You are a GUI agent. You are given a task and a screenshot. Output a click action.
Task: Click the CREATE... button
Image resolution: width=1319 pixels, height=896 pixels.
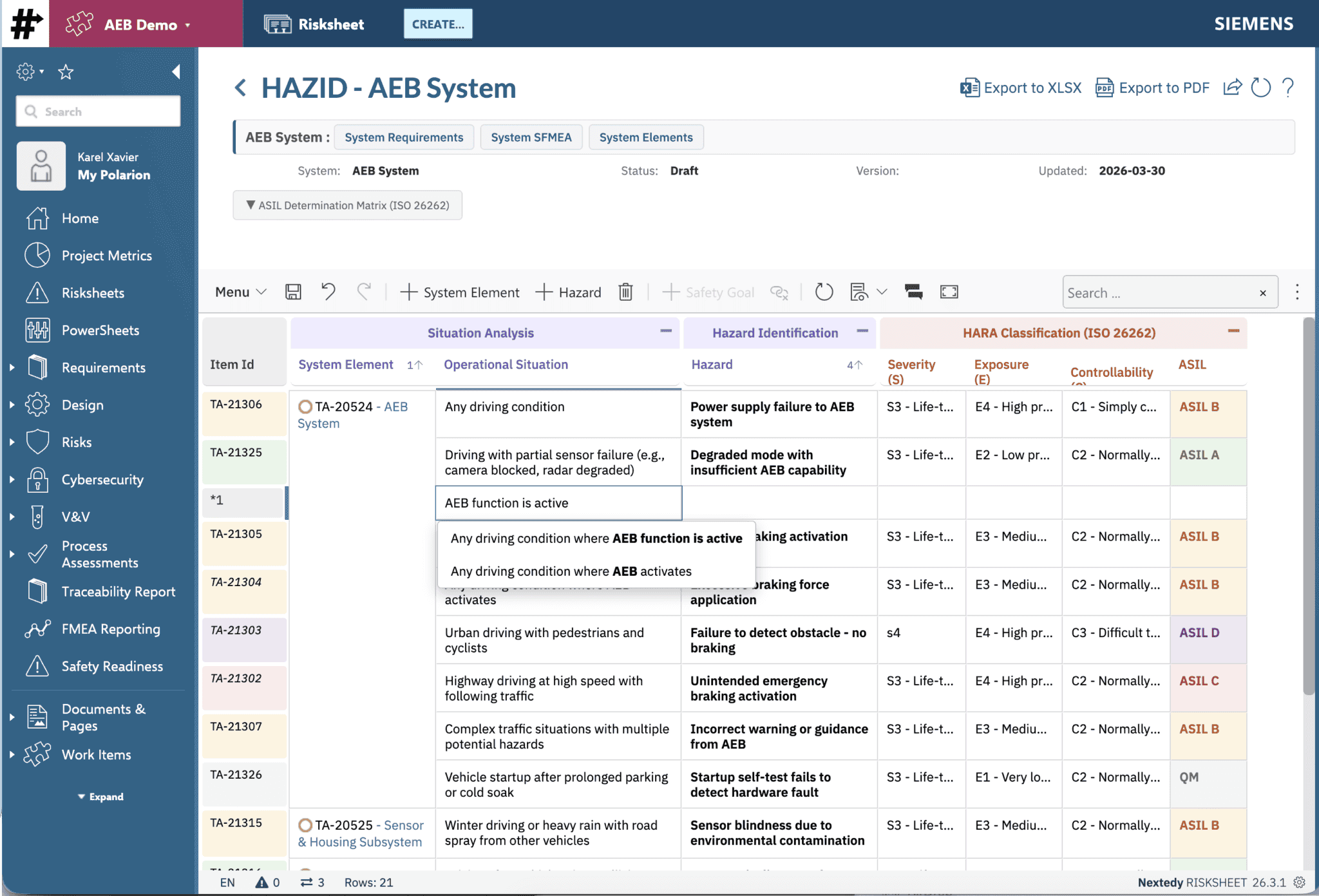click(438, 24)
